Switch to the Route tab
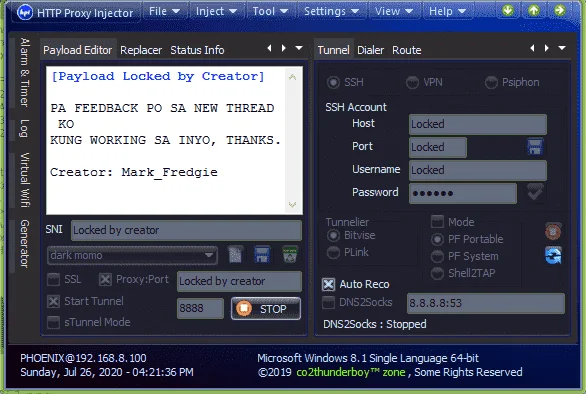The height and width of the screenshot is (394, 586). click(x=407, y=50)
